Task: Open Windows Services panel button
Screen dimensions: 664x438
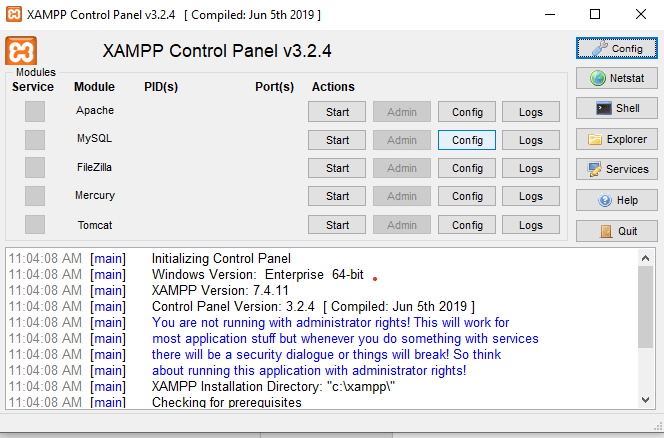Action: click(617, 169)
